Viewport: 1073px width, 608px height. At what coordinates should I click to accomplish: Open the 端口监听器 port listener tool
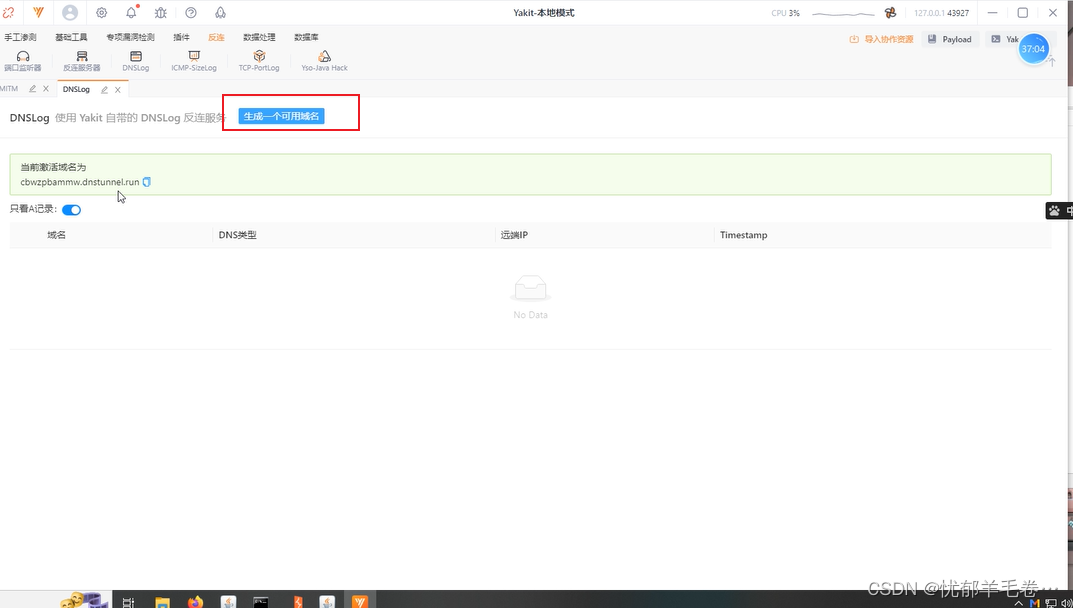click(x=23, y=61)
